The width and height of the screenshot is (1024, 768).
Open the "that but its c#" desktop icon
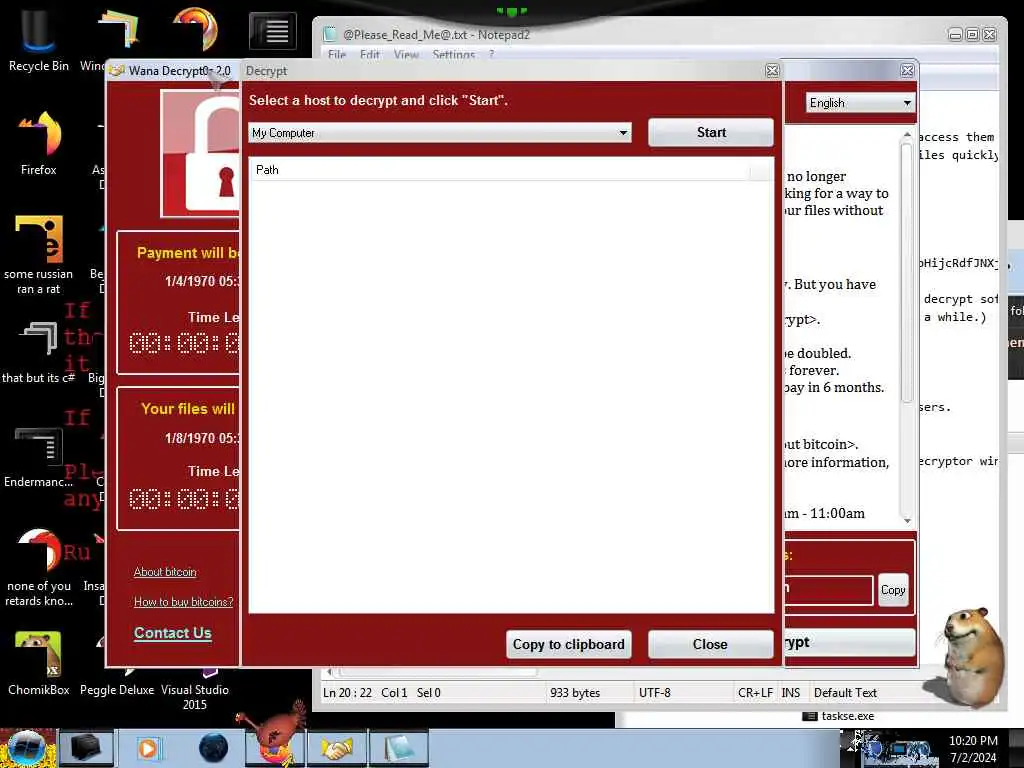38,353
